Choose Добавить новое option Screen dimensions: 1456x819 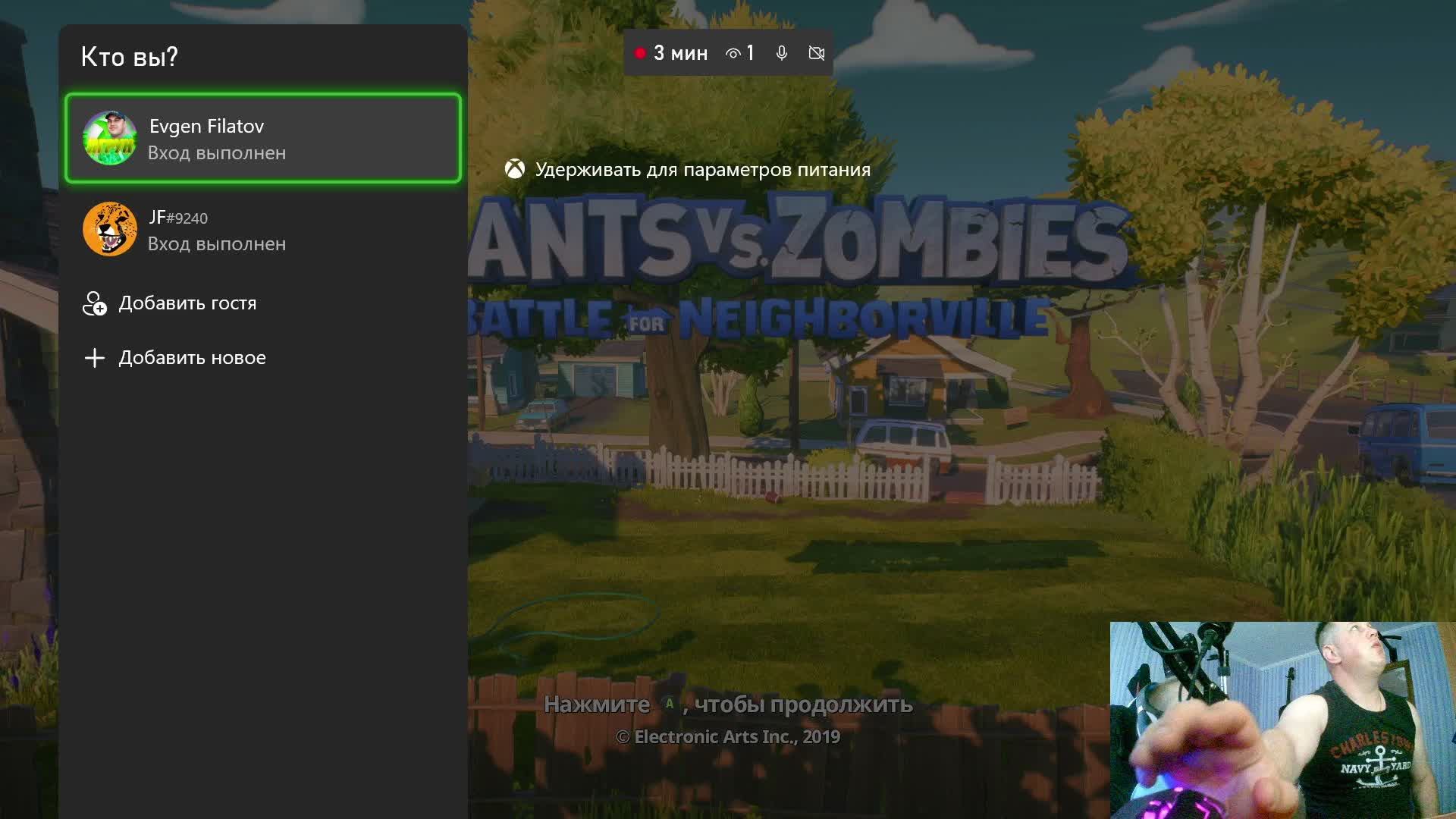tap(263, 358)
